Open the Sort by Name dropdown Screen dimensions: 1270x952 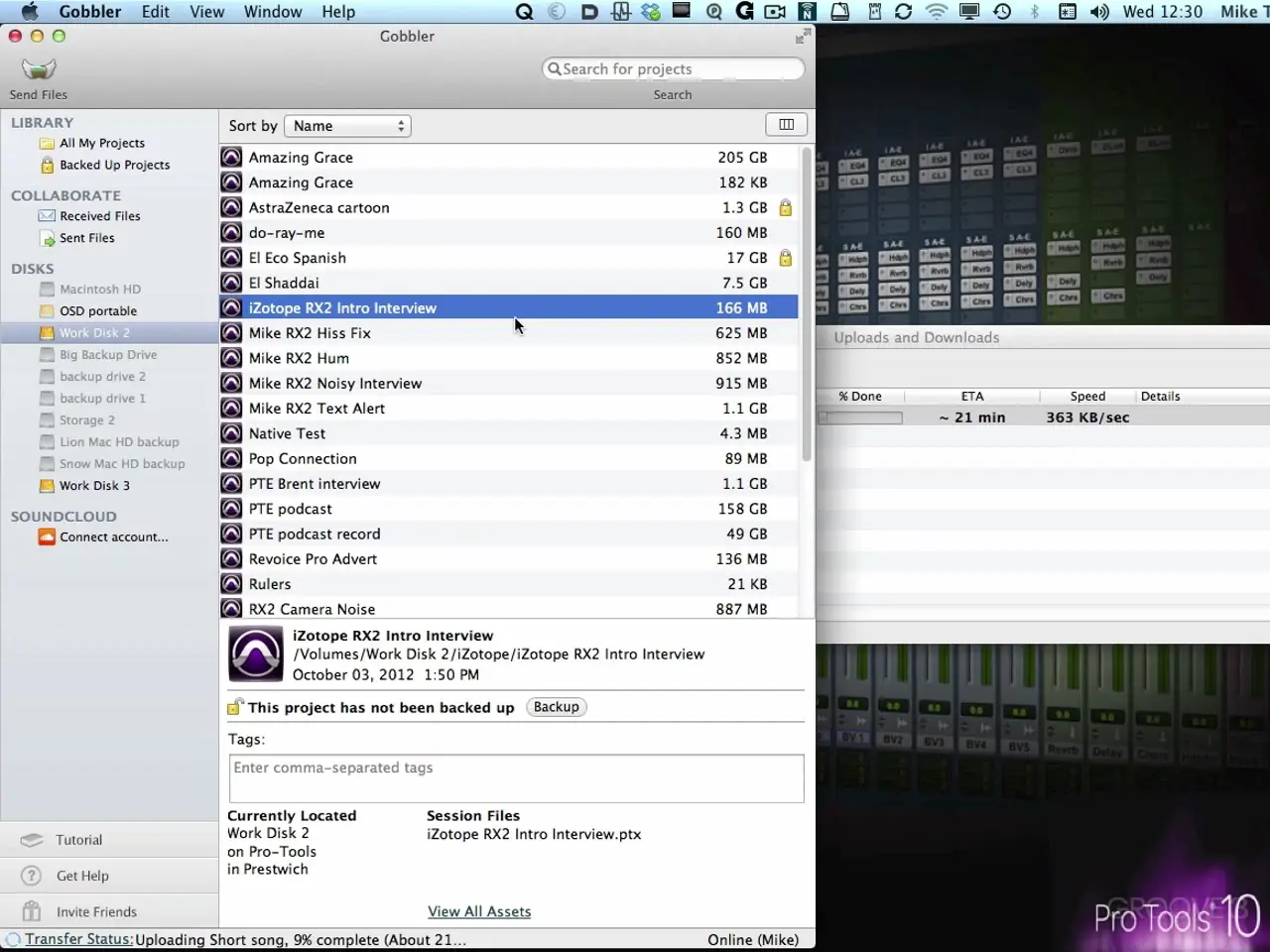click(x=347, y=126)
